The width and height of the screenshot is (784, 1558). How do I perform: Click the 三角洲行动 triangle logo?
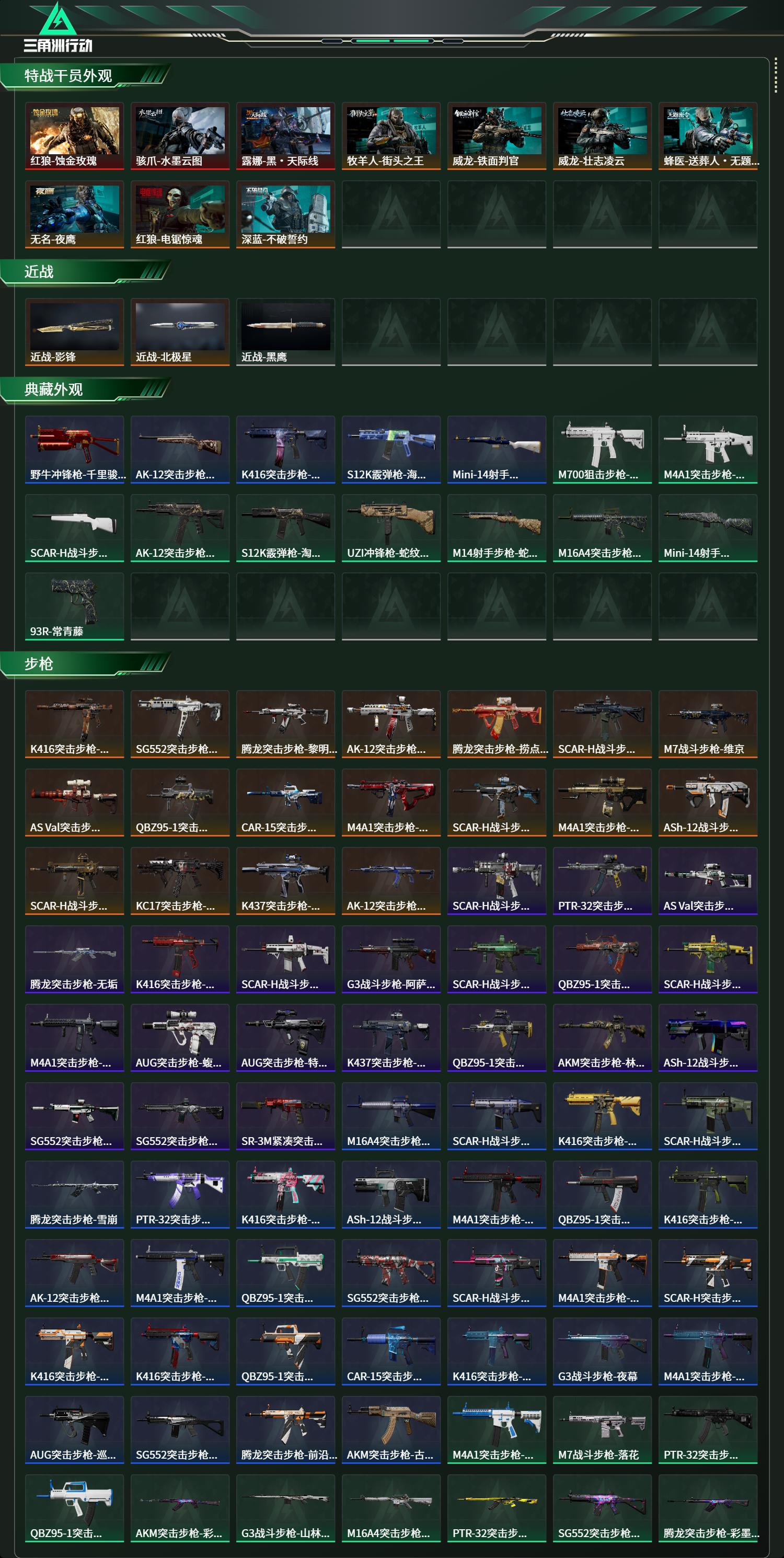pyautogui.click(x=57, y=19)
